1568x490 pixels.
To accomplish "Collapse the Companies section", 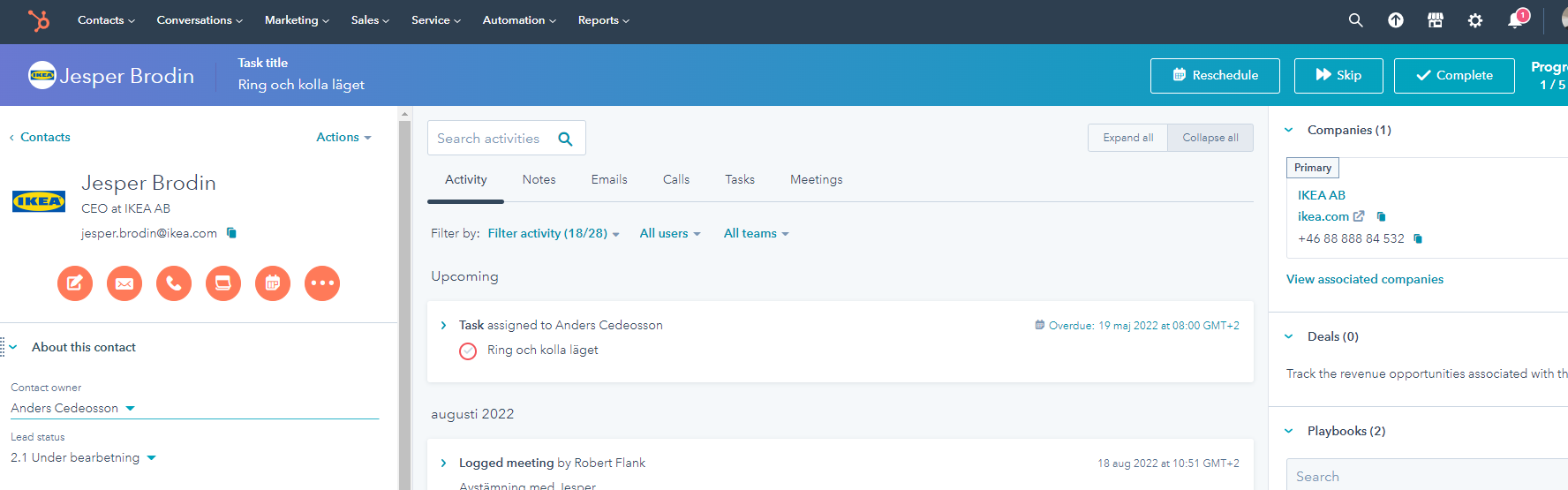I will 1289,131.
